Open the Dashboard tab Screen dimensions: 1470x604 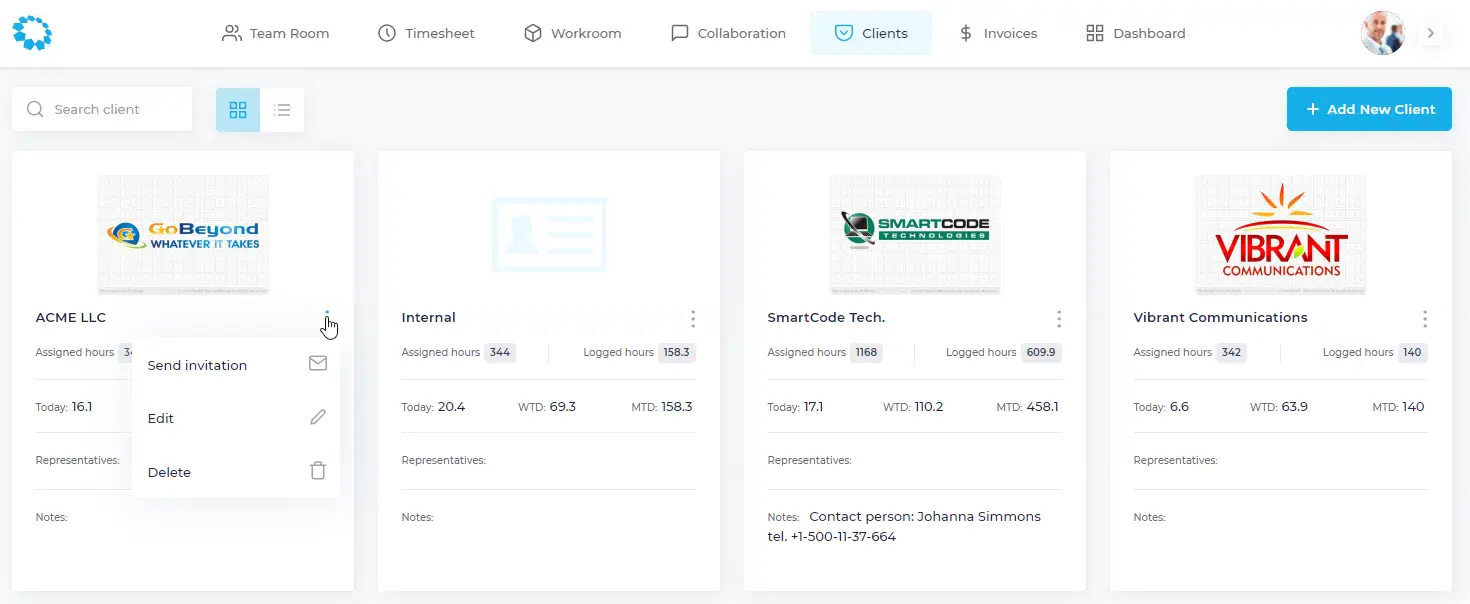(1136, 33)
